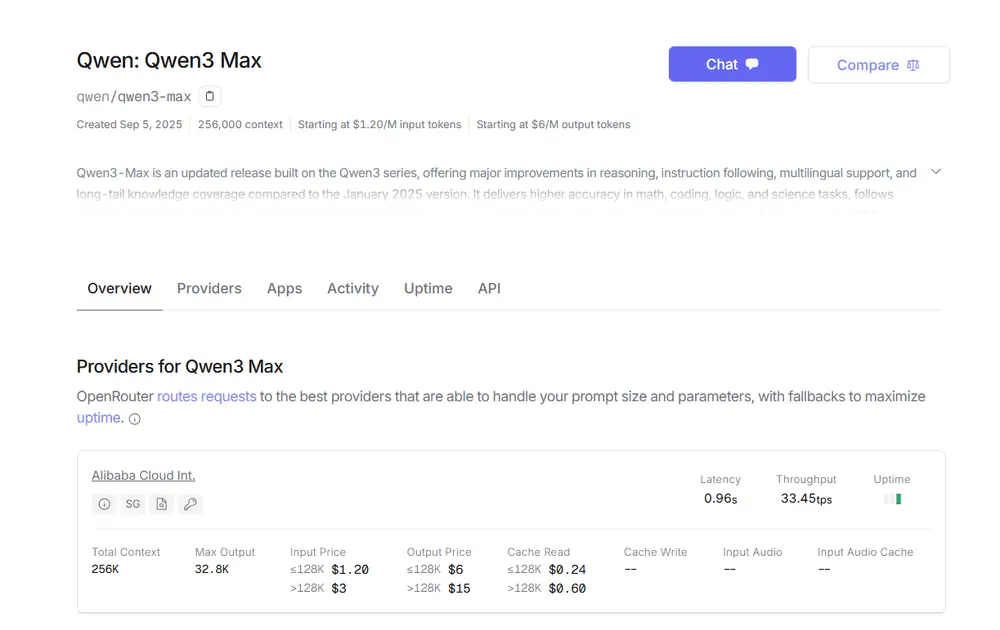Click the compare scales icon beside Compare
Image resolution: width=1000 pixels, height=630 pixels.
pos(911,64)
